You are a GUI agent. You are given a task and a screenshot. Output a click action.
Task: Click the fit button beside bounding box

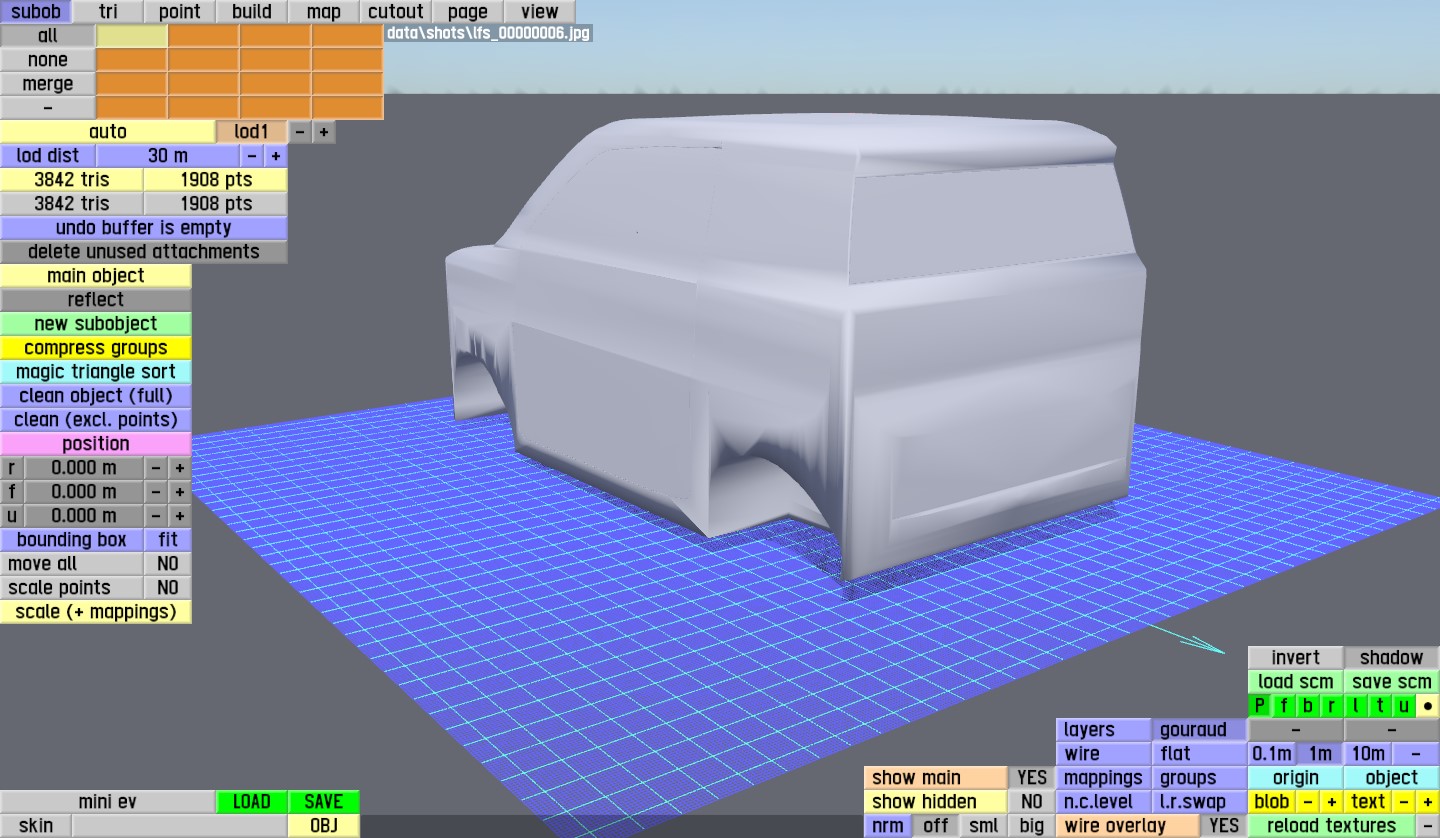click(168, 540)
